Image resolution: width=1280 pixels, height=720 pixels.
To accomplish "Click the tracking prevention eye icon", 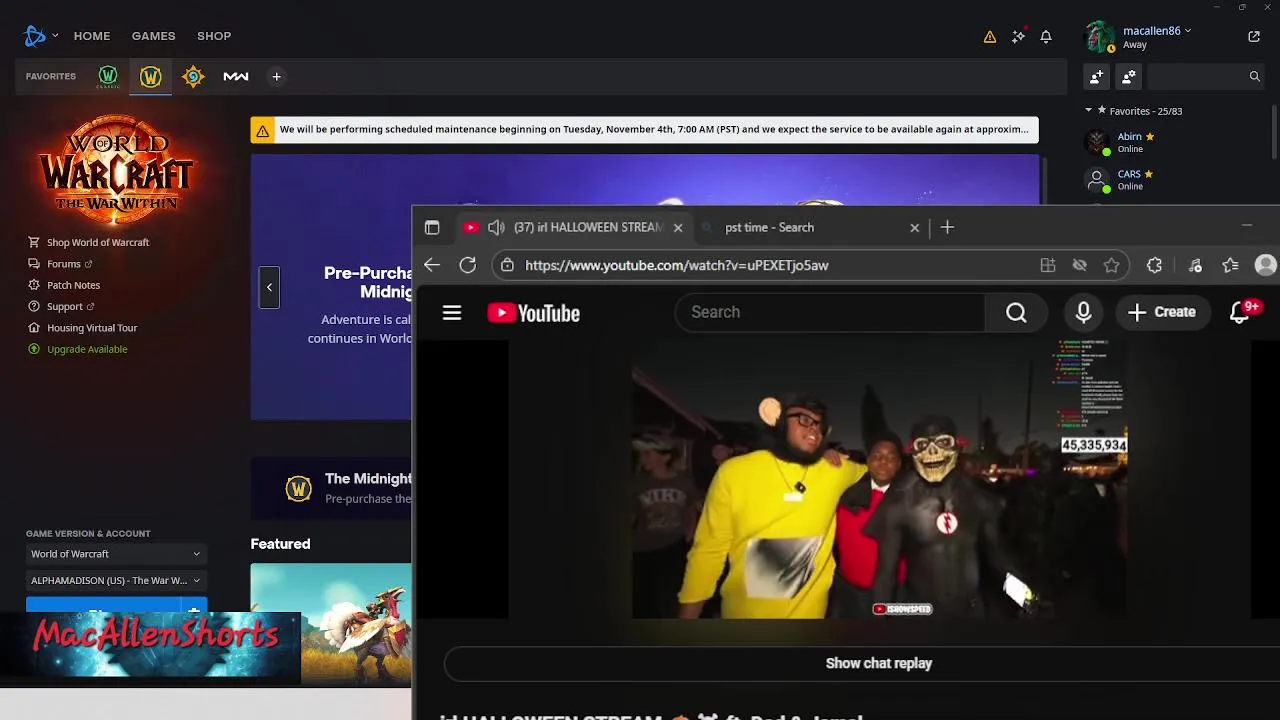I will pyautogui.click(x=1080, y=265).
